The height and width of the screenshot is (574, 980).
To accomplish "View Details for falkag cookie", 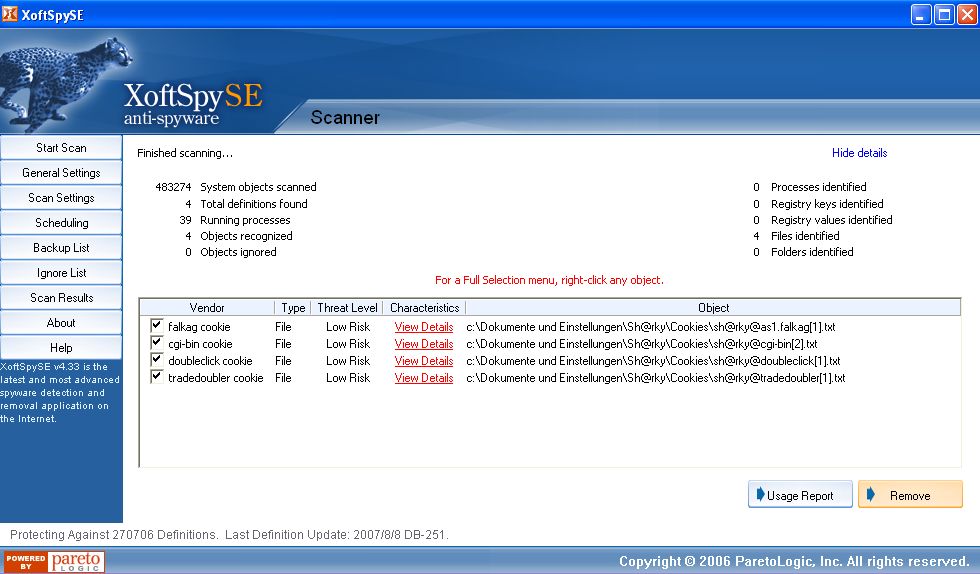I will (423, 327).
